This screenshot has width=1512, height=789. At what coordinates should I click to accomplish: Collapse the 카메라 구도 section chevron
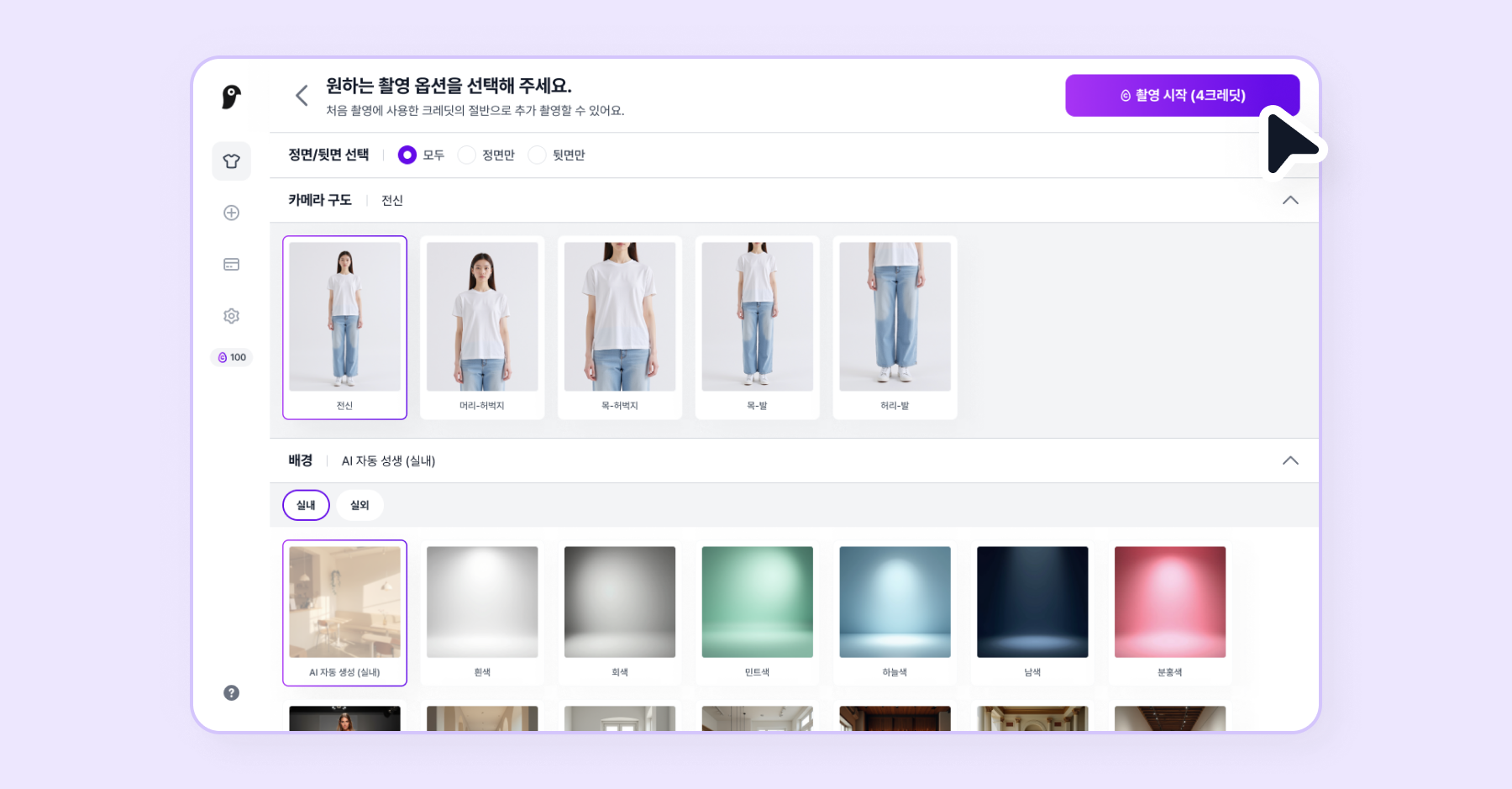coord(1290,200)
